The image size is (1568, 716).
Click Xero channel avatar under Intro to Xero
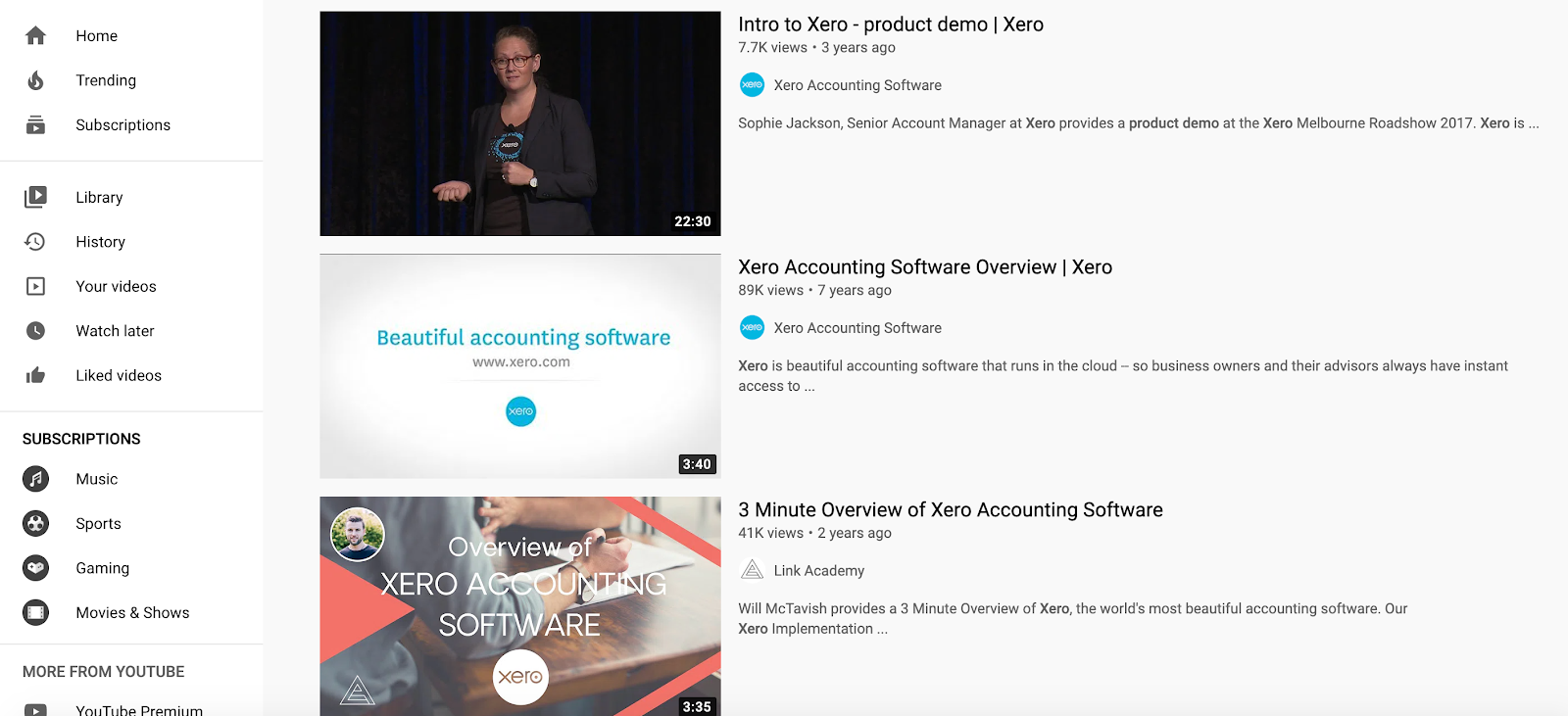752,85
